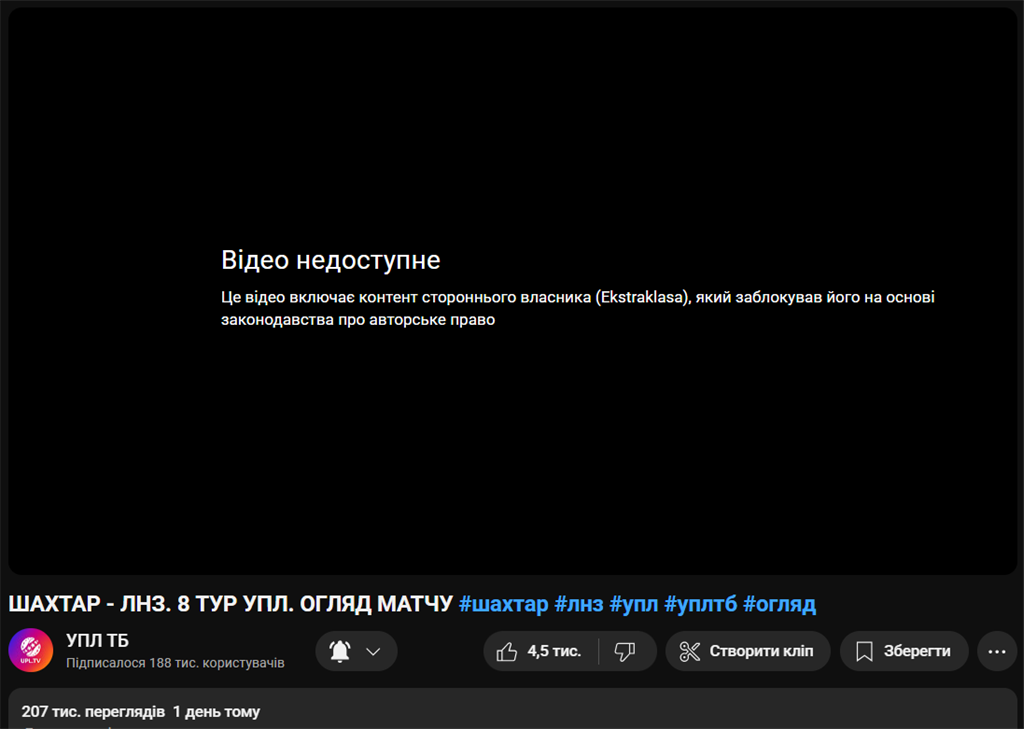The image size is (1024, 729).
Task: Open the #огляд hashtag link
Action: pos(779,604)
